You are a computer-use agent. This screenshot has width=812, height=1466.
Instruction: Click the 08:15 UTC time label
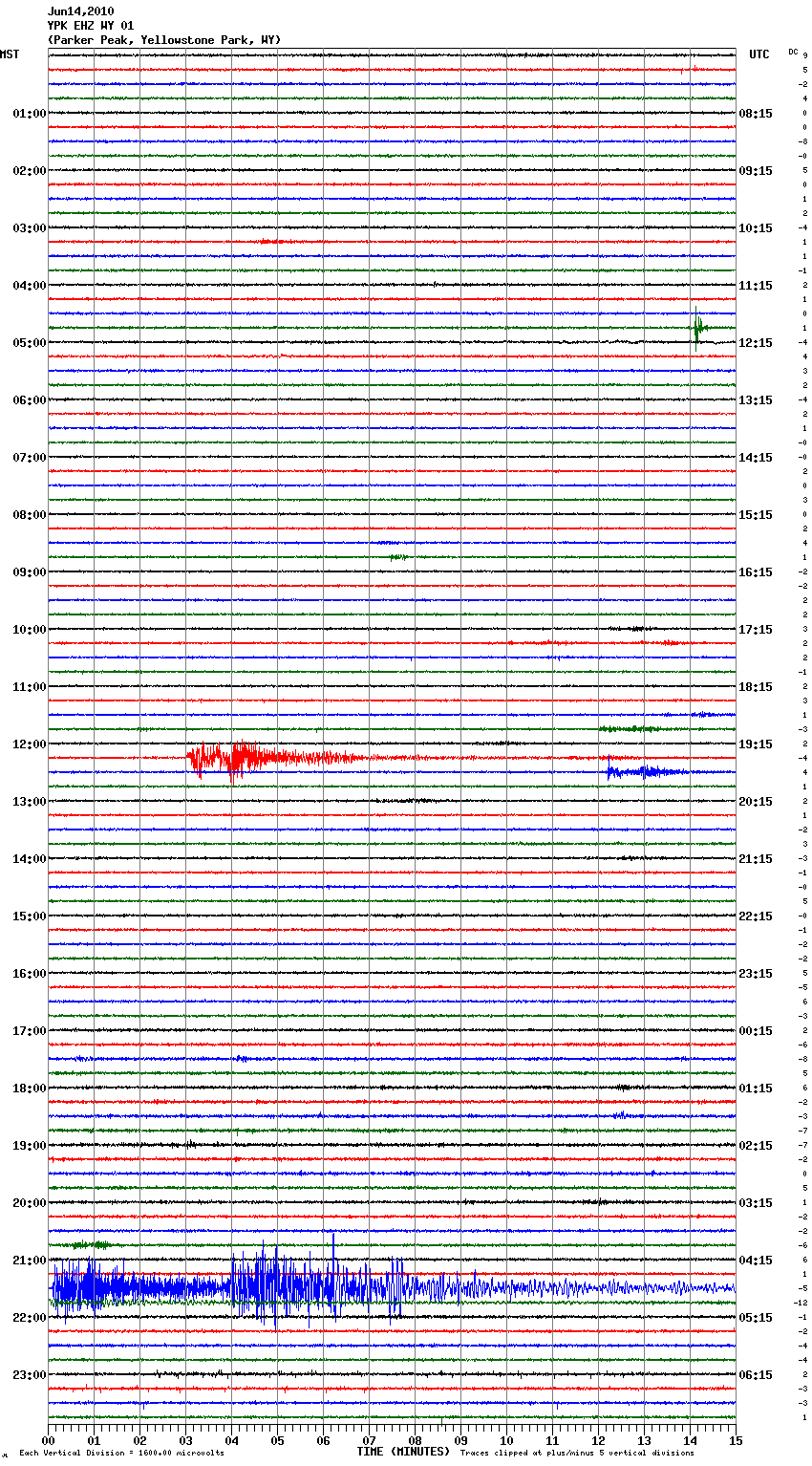coord(756,114)
